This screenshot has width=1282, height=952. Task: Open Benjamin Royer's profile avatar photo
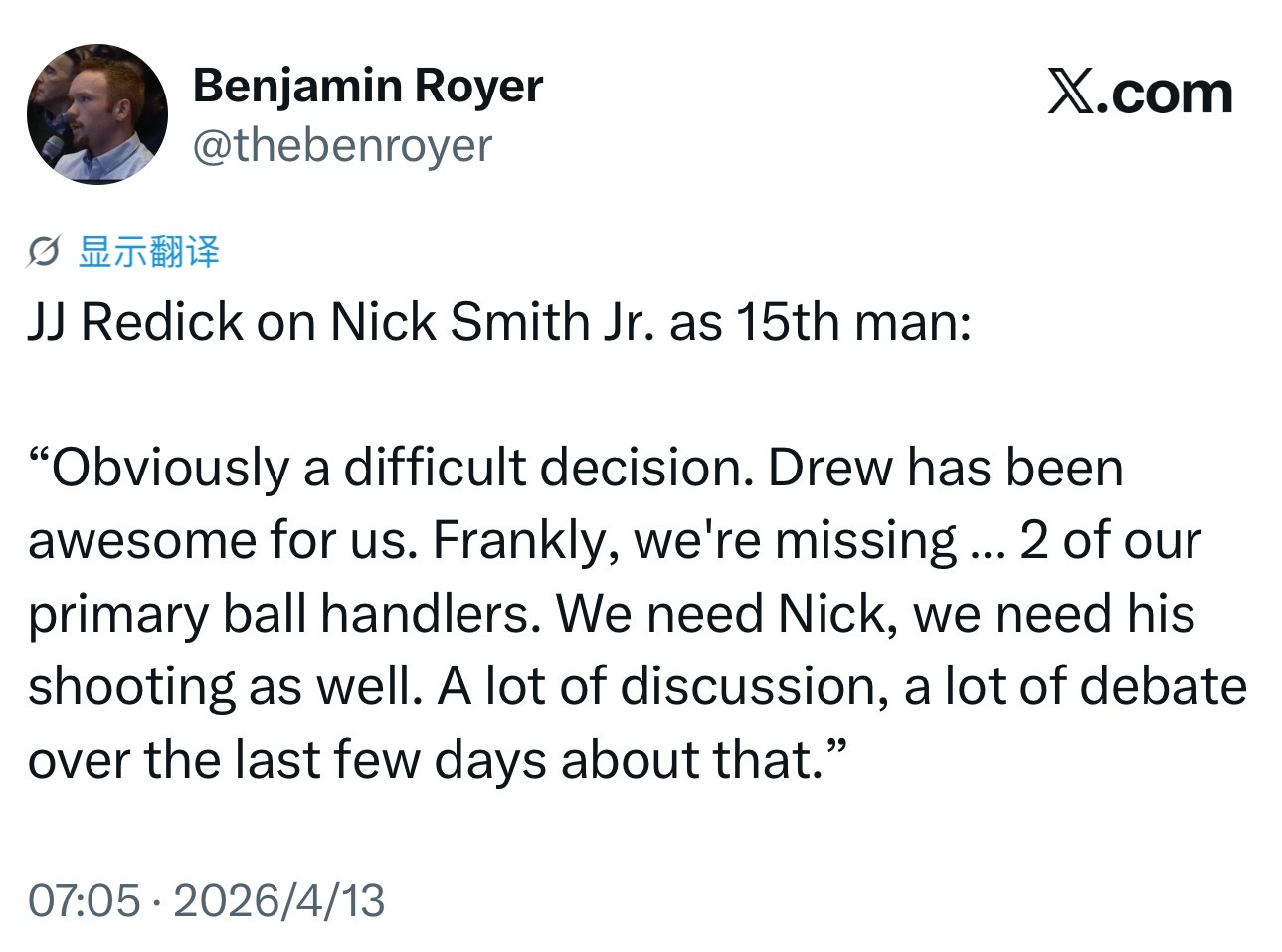(97, 114)
